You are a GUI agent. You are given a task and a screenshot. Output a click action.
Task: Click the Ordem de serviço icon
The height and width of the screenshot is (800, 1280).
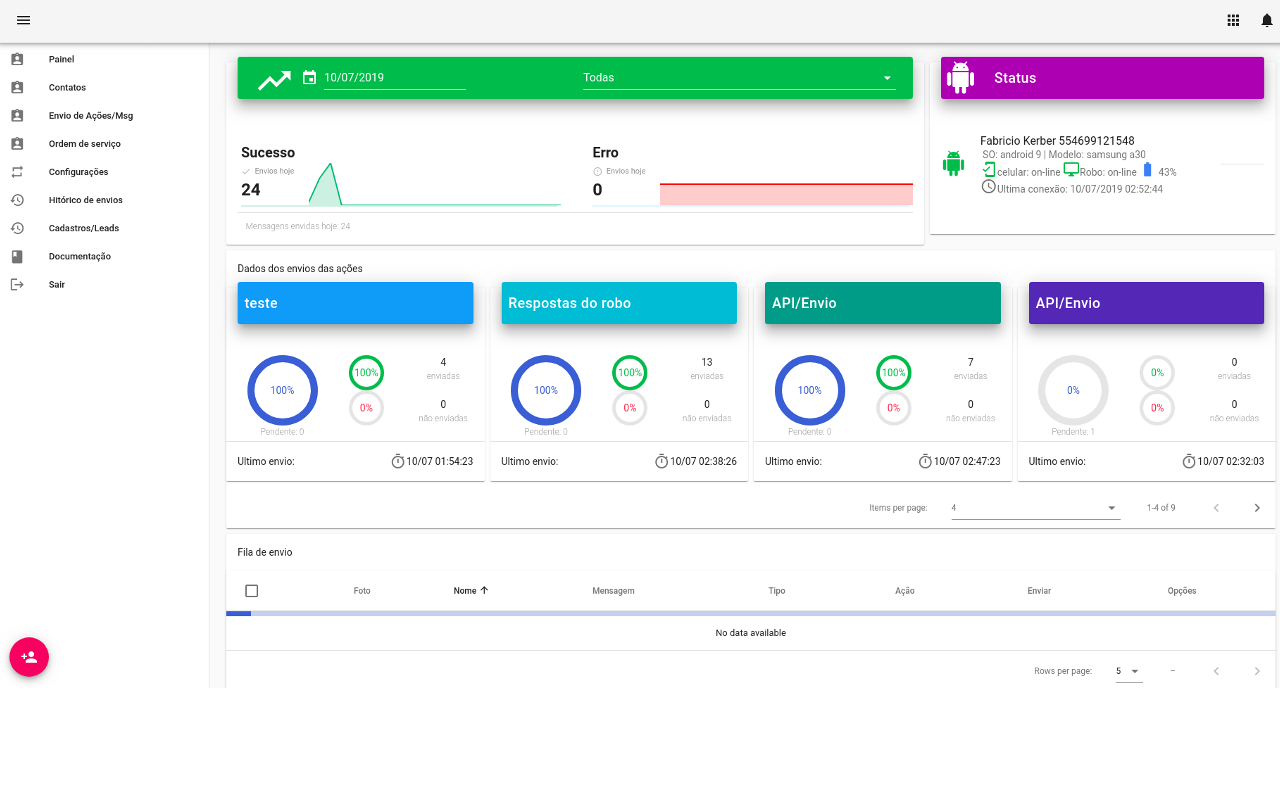tap(17, 143)
